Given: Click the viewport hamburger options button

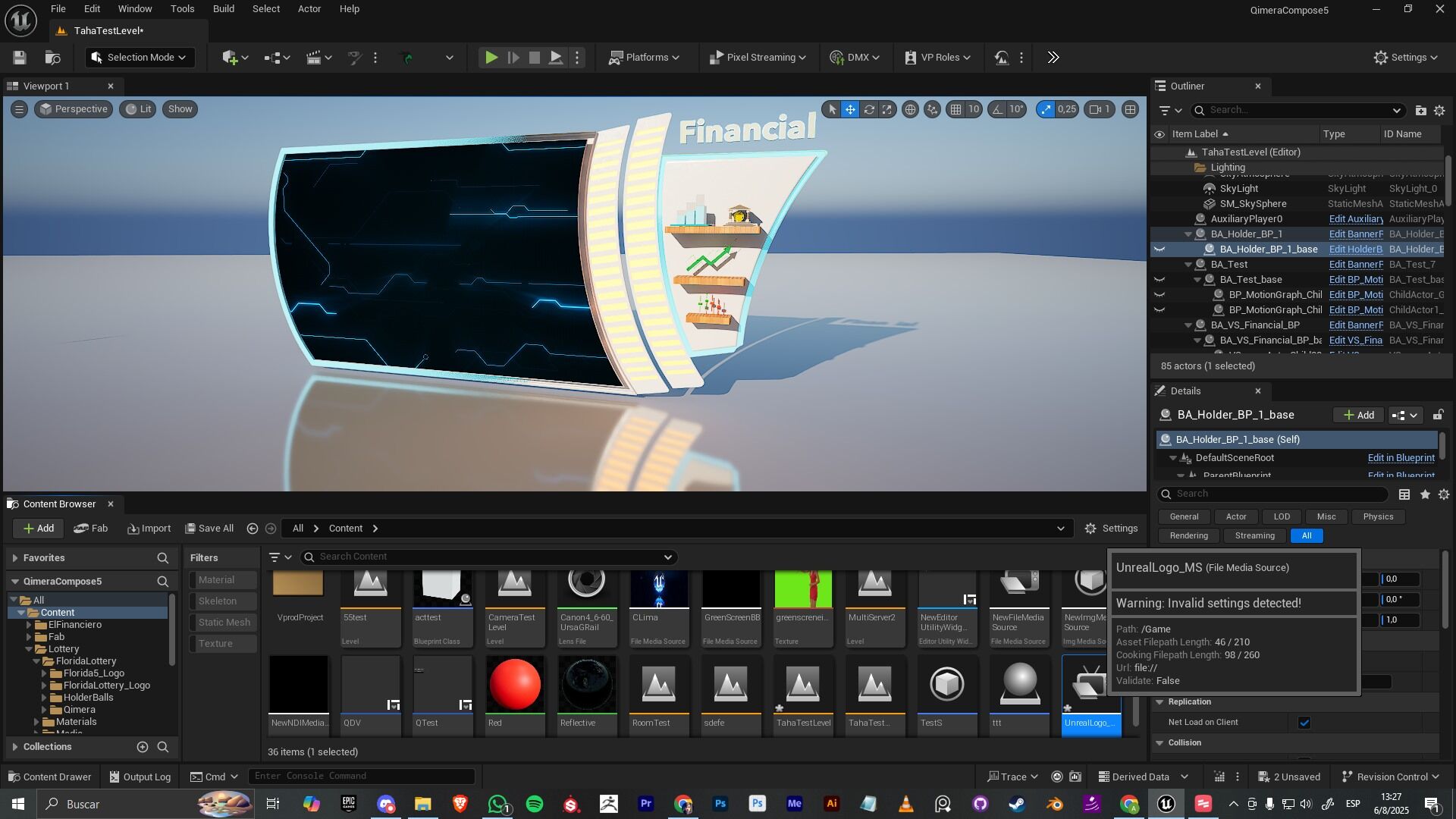Looking at the screenshot, I should click(20, 109).
